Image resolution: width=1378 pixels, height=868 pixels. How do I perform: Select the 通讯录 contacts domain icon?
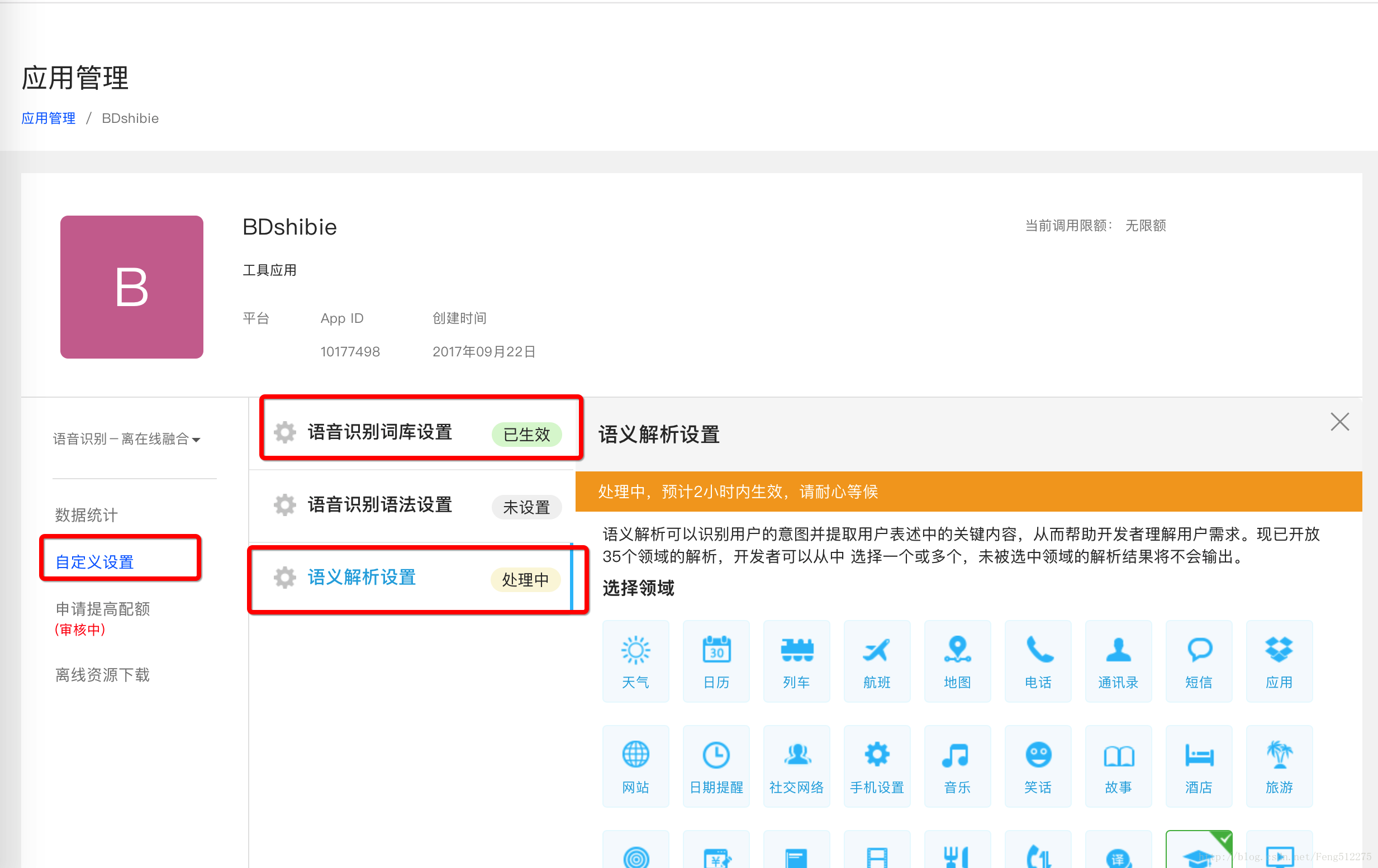pyautogui.click(x=1118, y=661)
